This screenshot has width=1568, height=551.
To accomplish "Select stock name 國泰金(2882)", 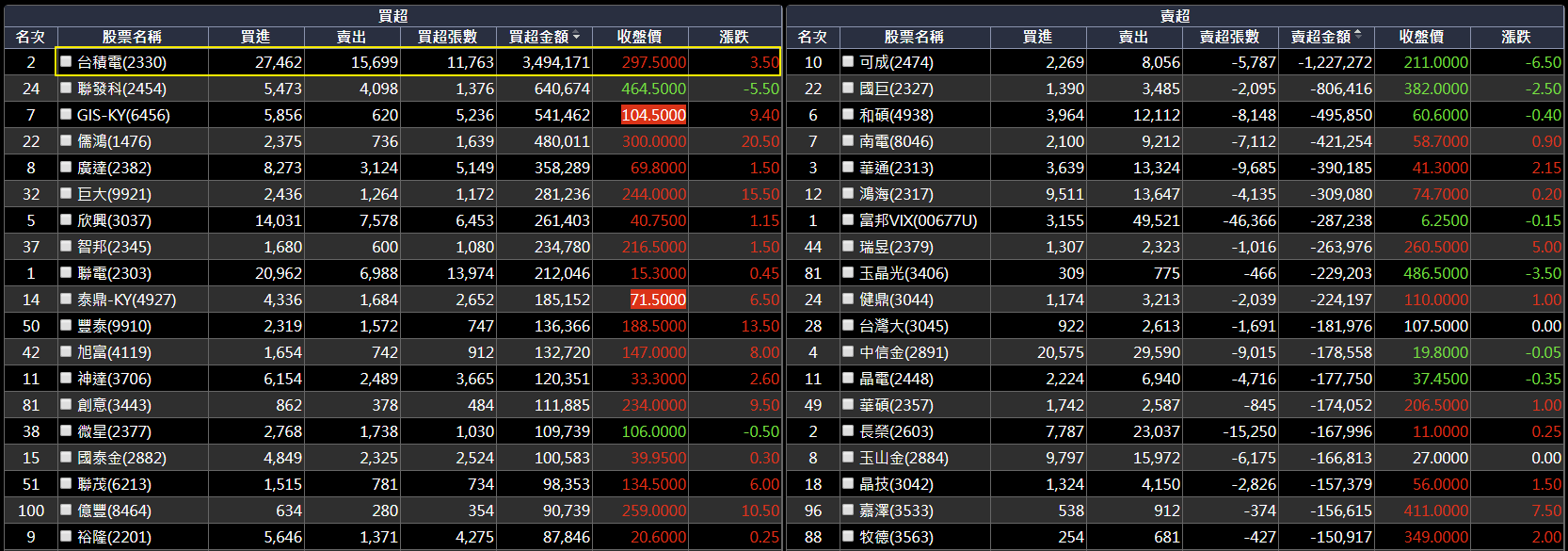I will coord(121,457).
